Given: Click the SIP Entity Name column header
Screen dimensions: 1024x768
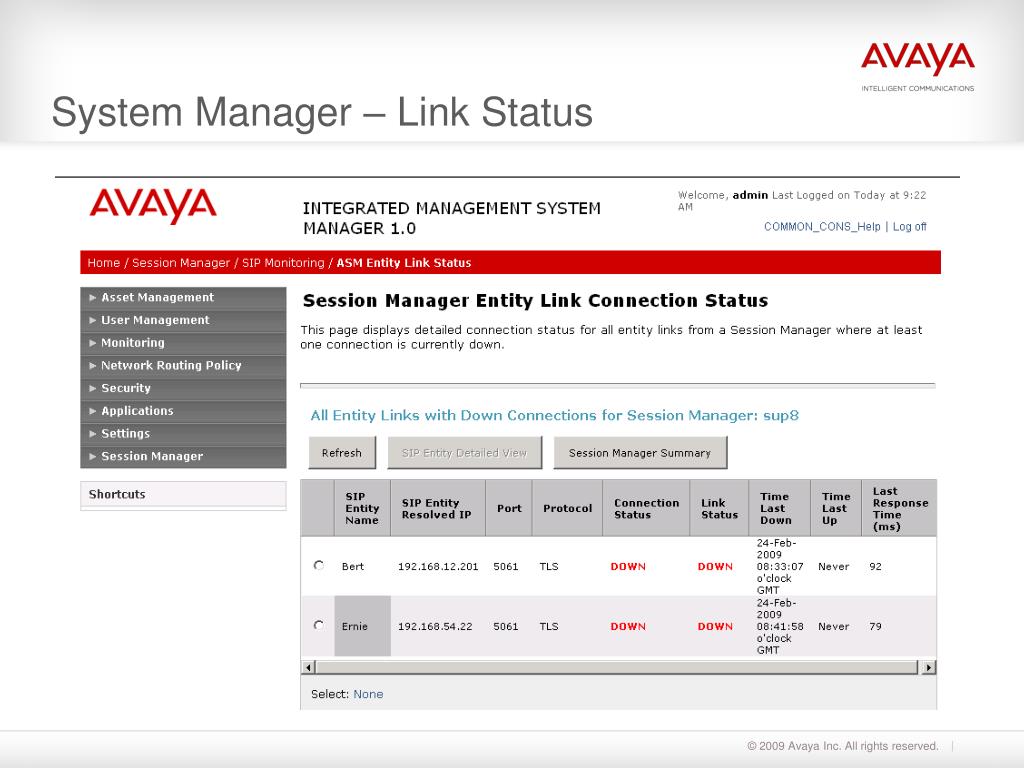Looking at the screenshot, I should (362, 508).
